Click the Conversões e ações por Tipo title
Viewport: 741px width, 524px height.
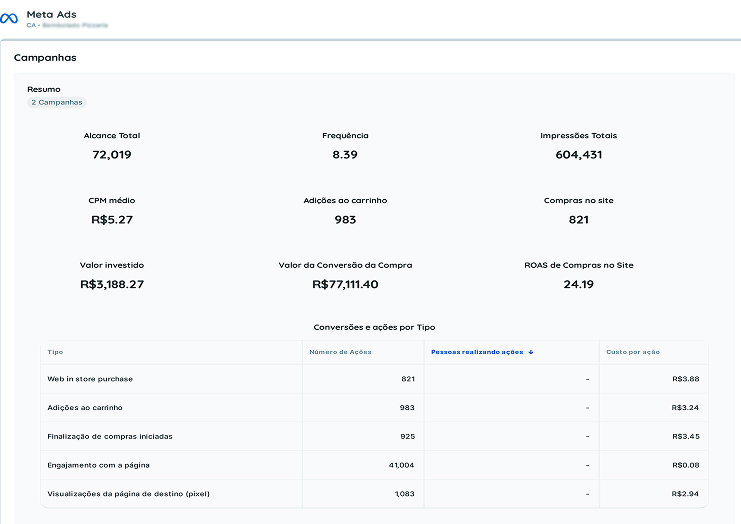tap(374, 327)
